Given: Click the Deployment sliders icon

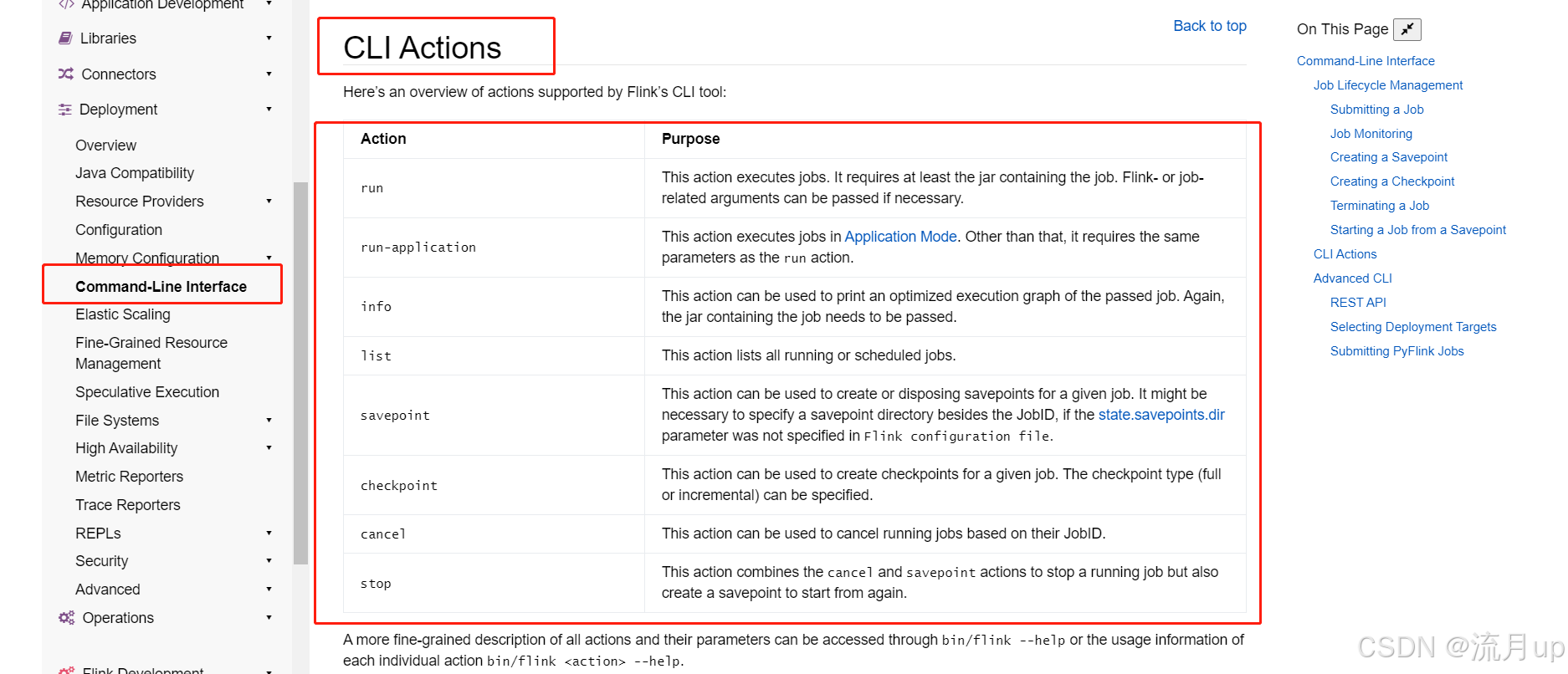Looking at the screenshot, I should [x=64, y=110].
